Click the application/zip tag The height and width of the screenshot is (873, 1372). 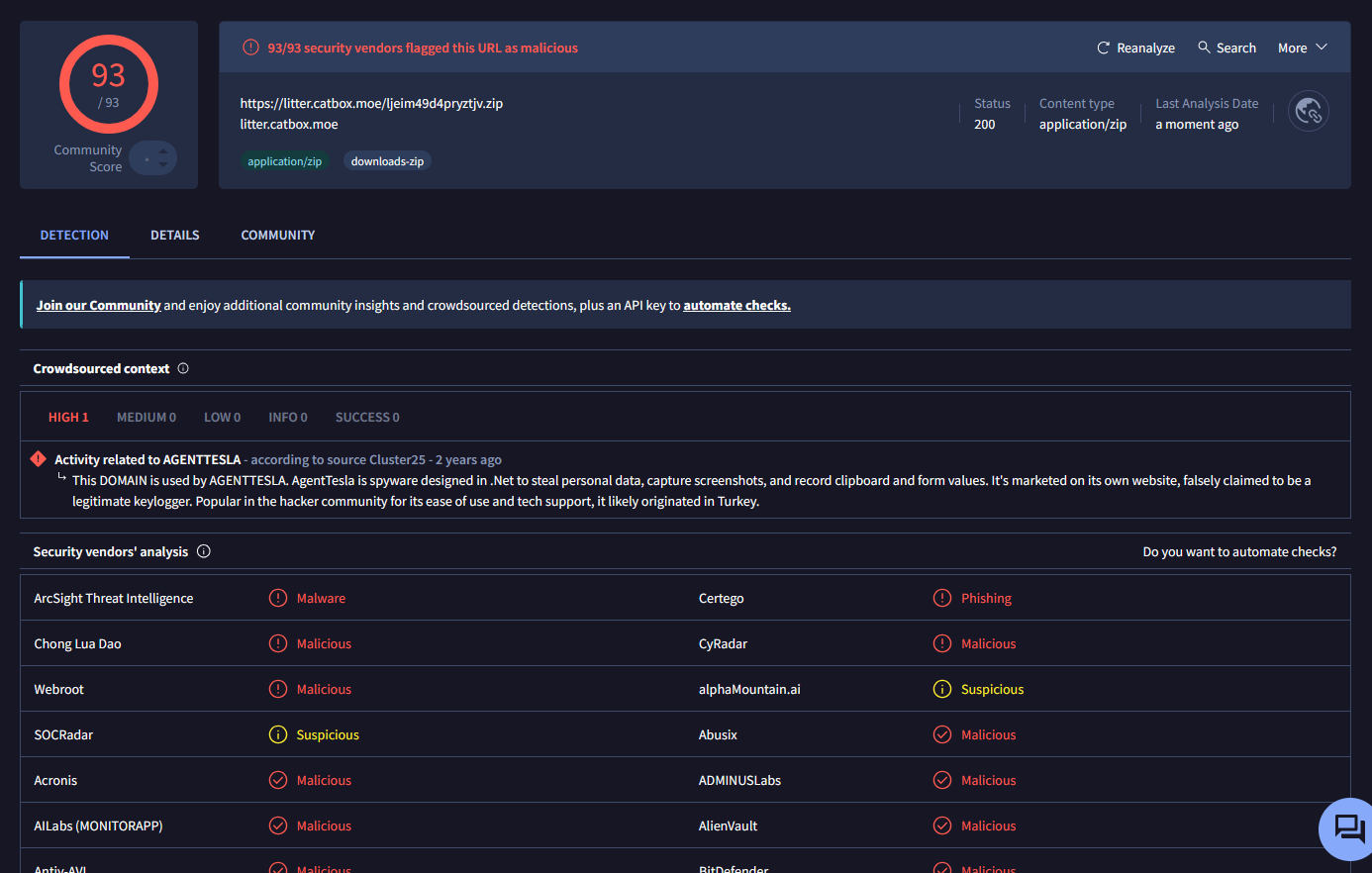click(284, 161)
